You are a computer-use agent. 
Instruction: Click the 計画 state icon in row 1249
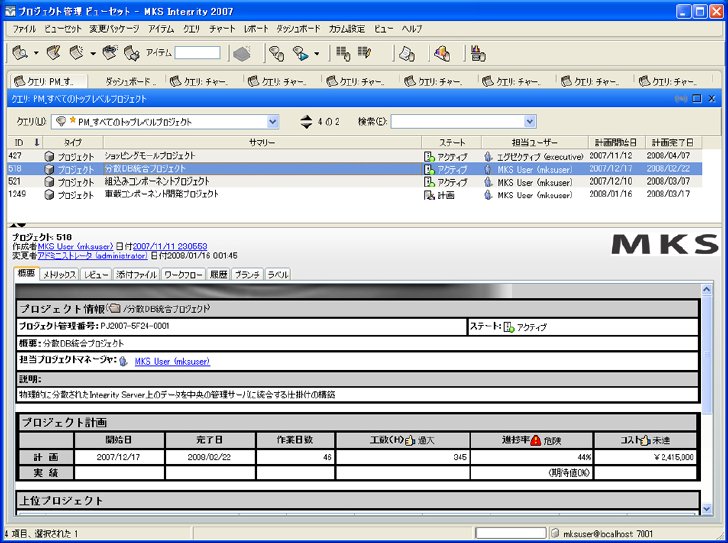[429, 195]
